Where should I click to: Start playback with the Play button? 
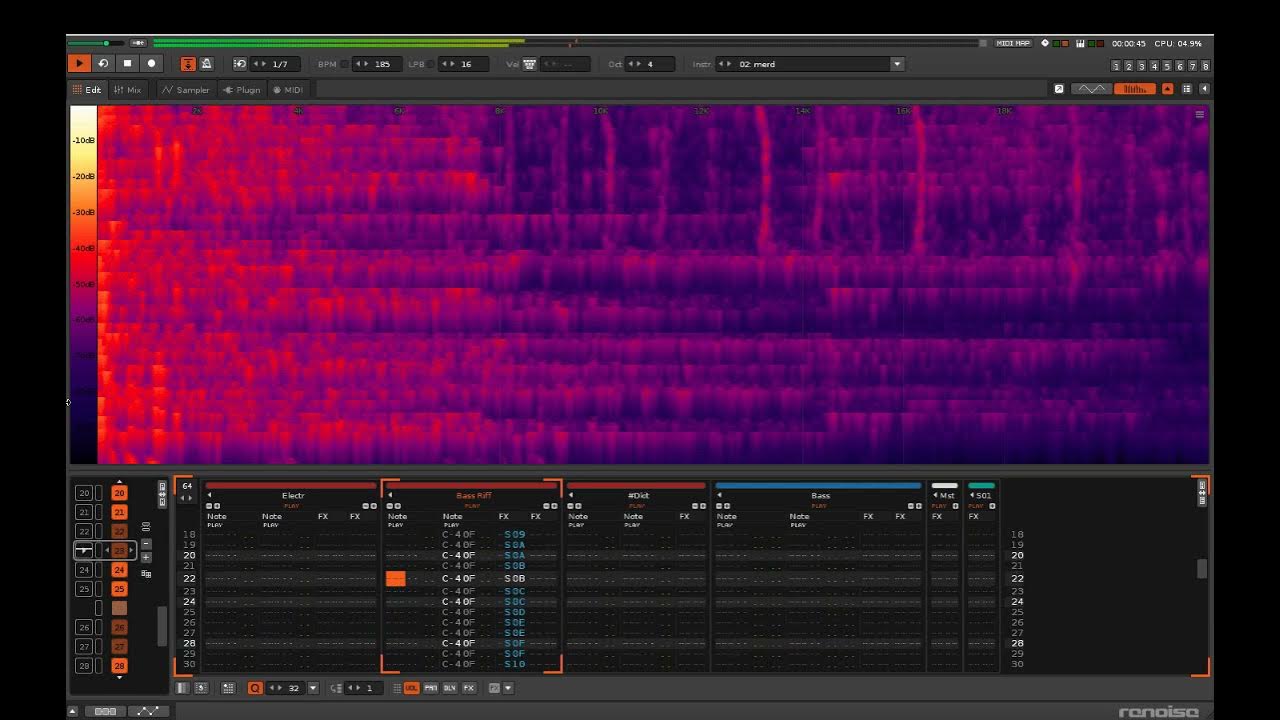click(79, 64)
